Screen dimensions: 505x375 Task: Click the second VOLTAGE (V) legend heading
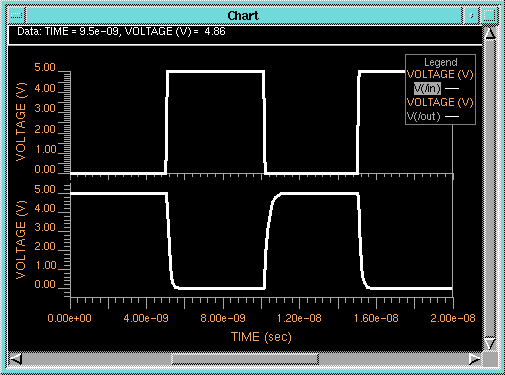pos(440,102)
